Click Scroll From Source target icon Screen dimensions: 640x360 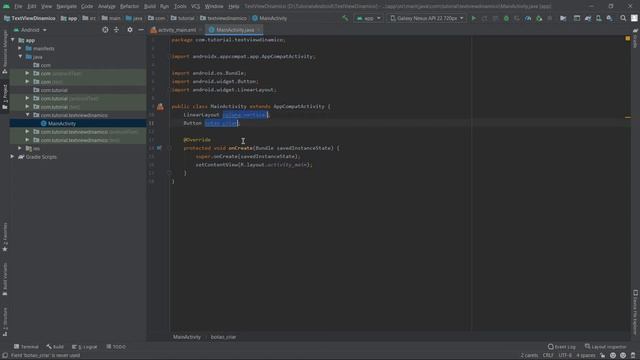pos(105,30)
